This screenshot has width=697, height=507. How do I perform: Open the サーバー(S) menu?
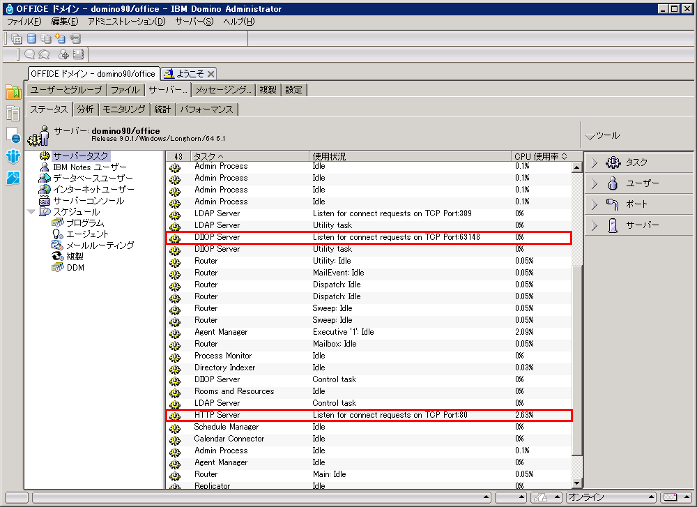(194, 21)
